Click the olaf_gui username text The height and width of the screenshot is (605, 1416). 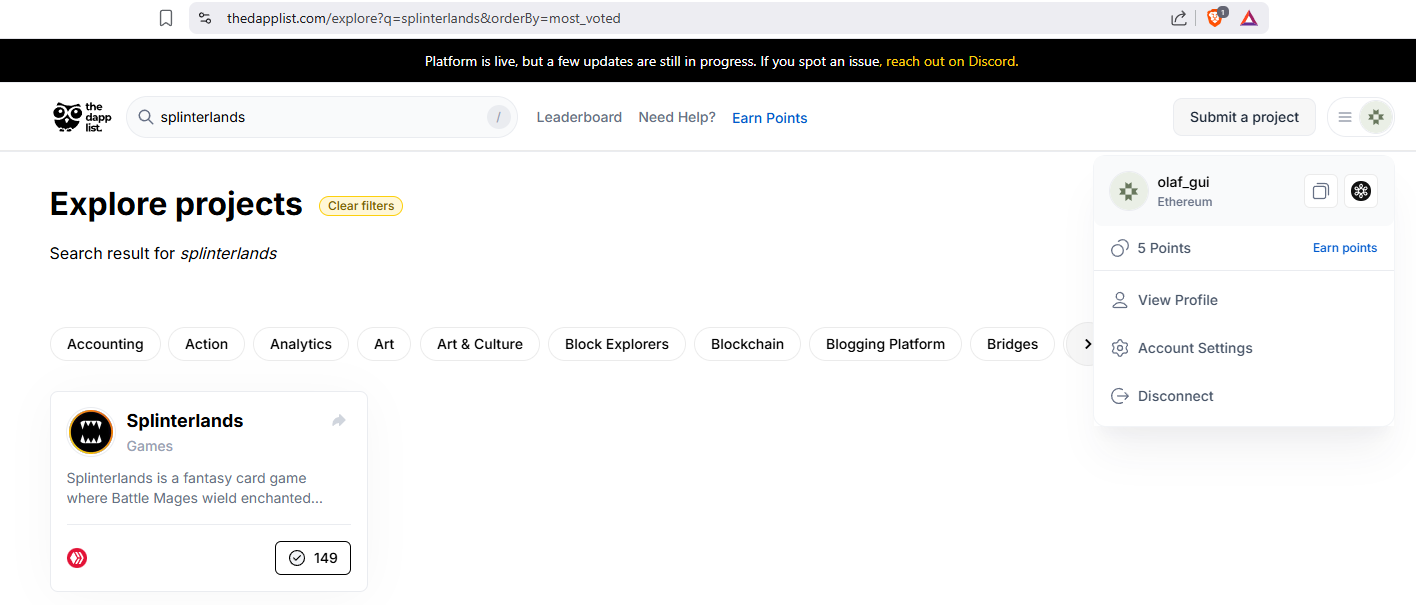(x=1184, y=182)
